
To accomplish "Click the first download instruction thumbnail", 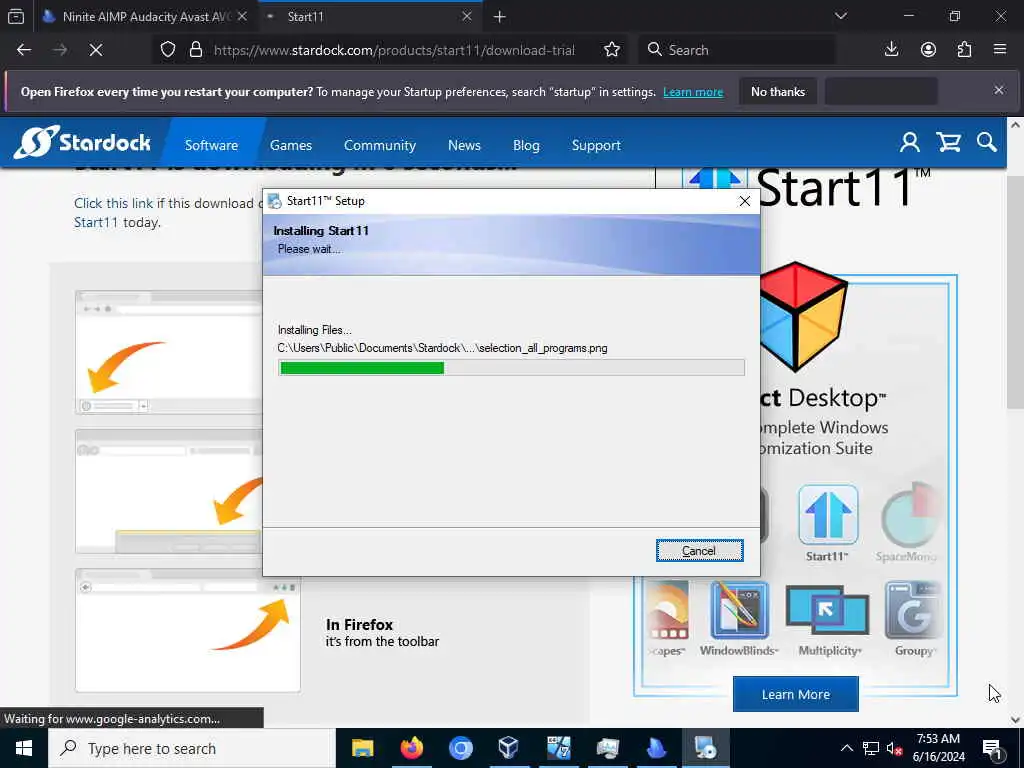I will tap(171, 353).
